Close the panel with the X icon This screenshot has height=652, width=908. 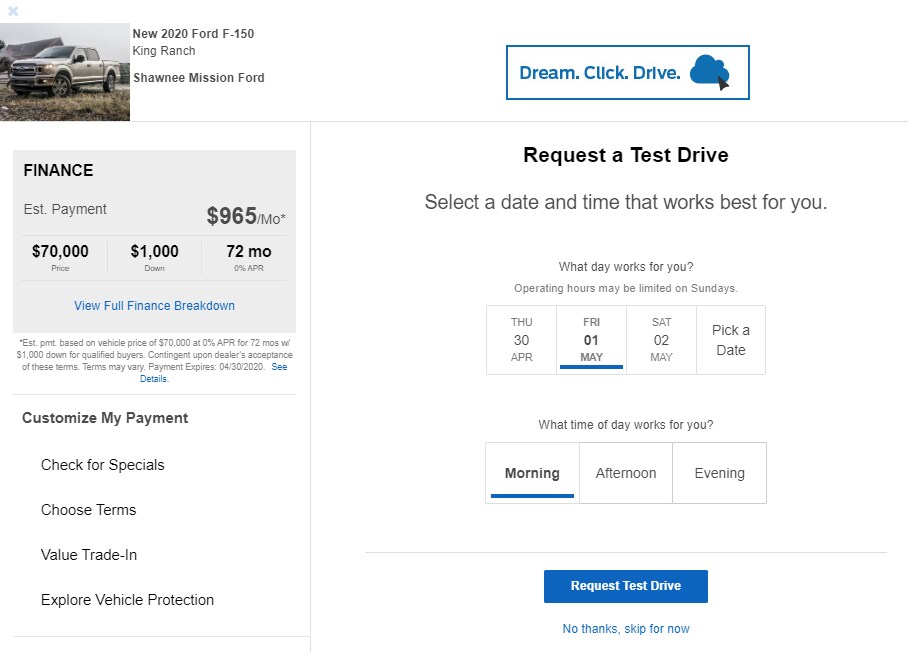[x=13, y=11]
